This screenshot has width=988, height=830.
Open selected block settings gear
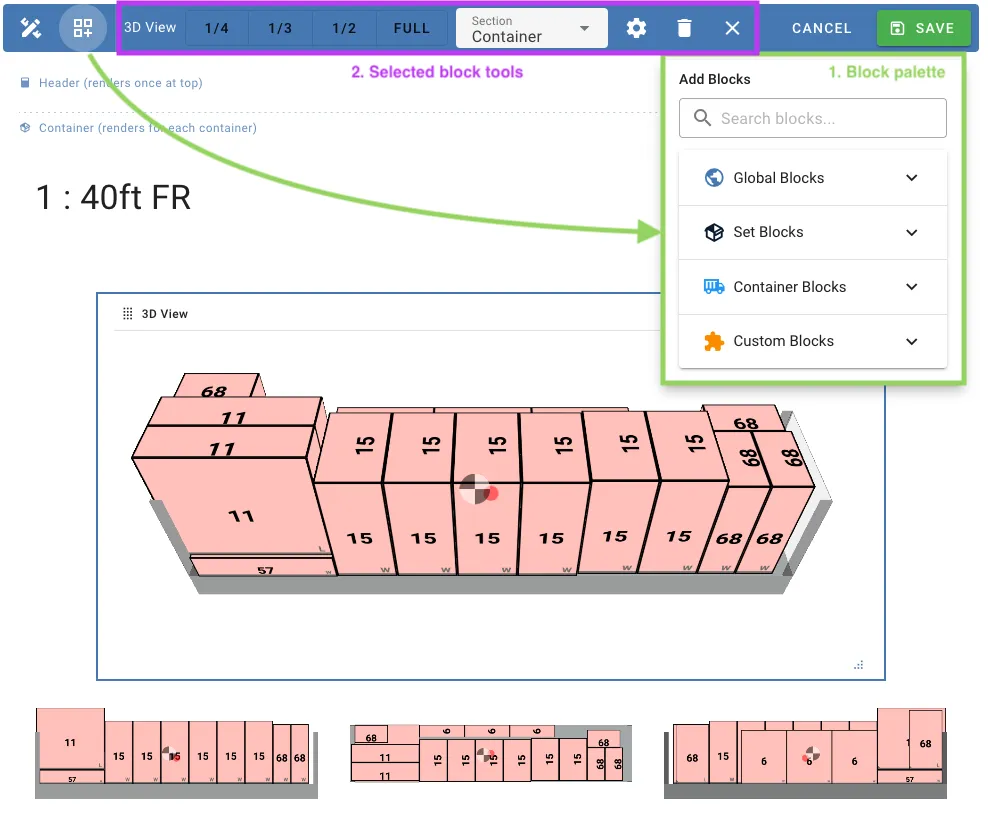(636, 28)
